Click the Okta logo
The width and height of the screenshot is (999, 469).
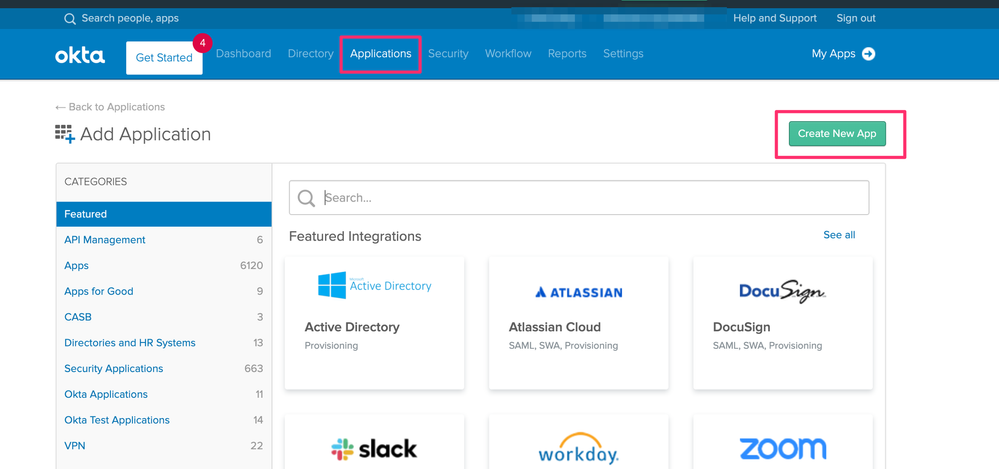(80, 55)
